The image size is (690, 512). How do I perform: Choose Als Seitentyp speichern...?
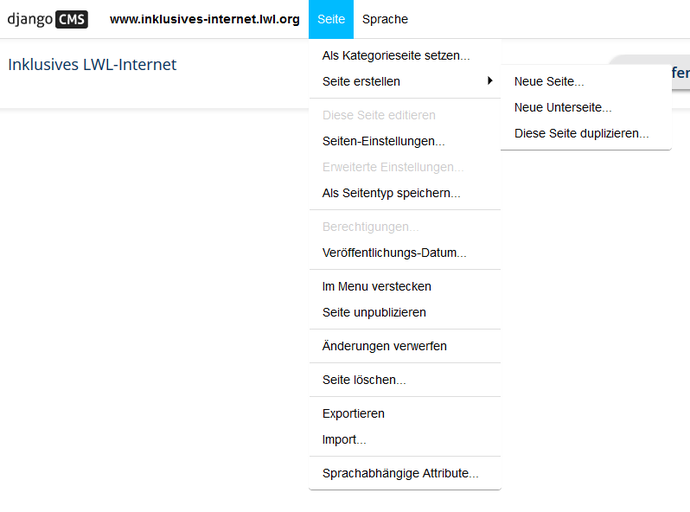pyautogui.click(x=405, y=193)
